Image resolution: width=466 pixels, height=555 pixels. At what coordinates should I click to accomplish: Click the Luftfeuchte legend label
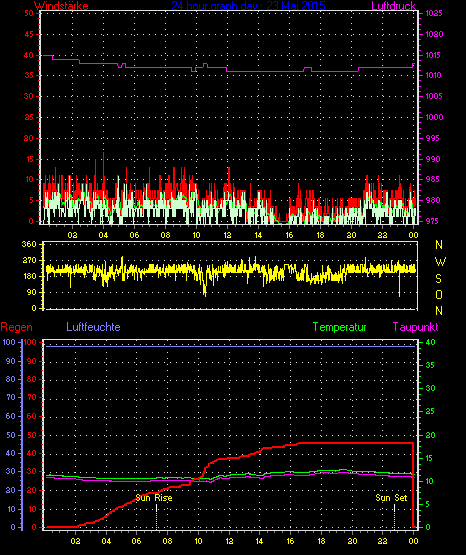93,327
